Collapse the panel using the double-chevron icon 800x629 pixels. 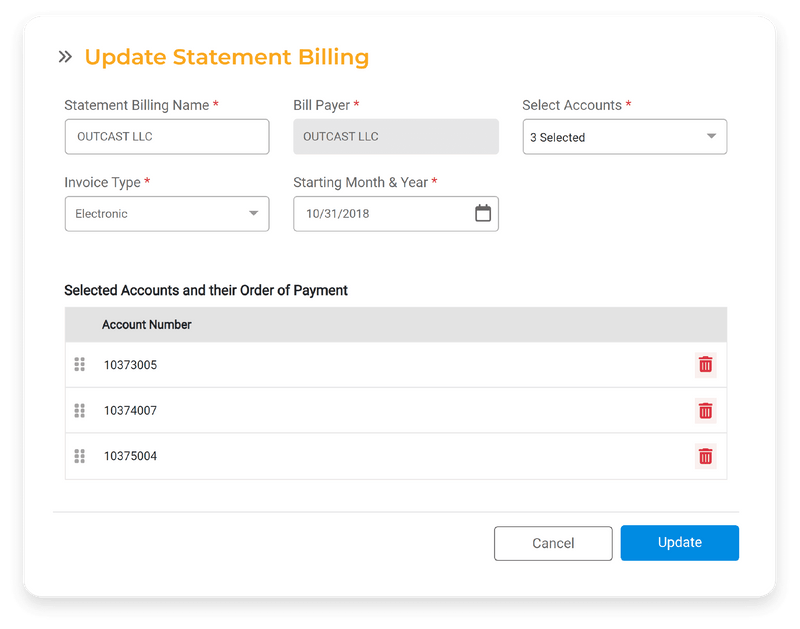coord(63,57)
